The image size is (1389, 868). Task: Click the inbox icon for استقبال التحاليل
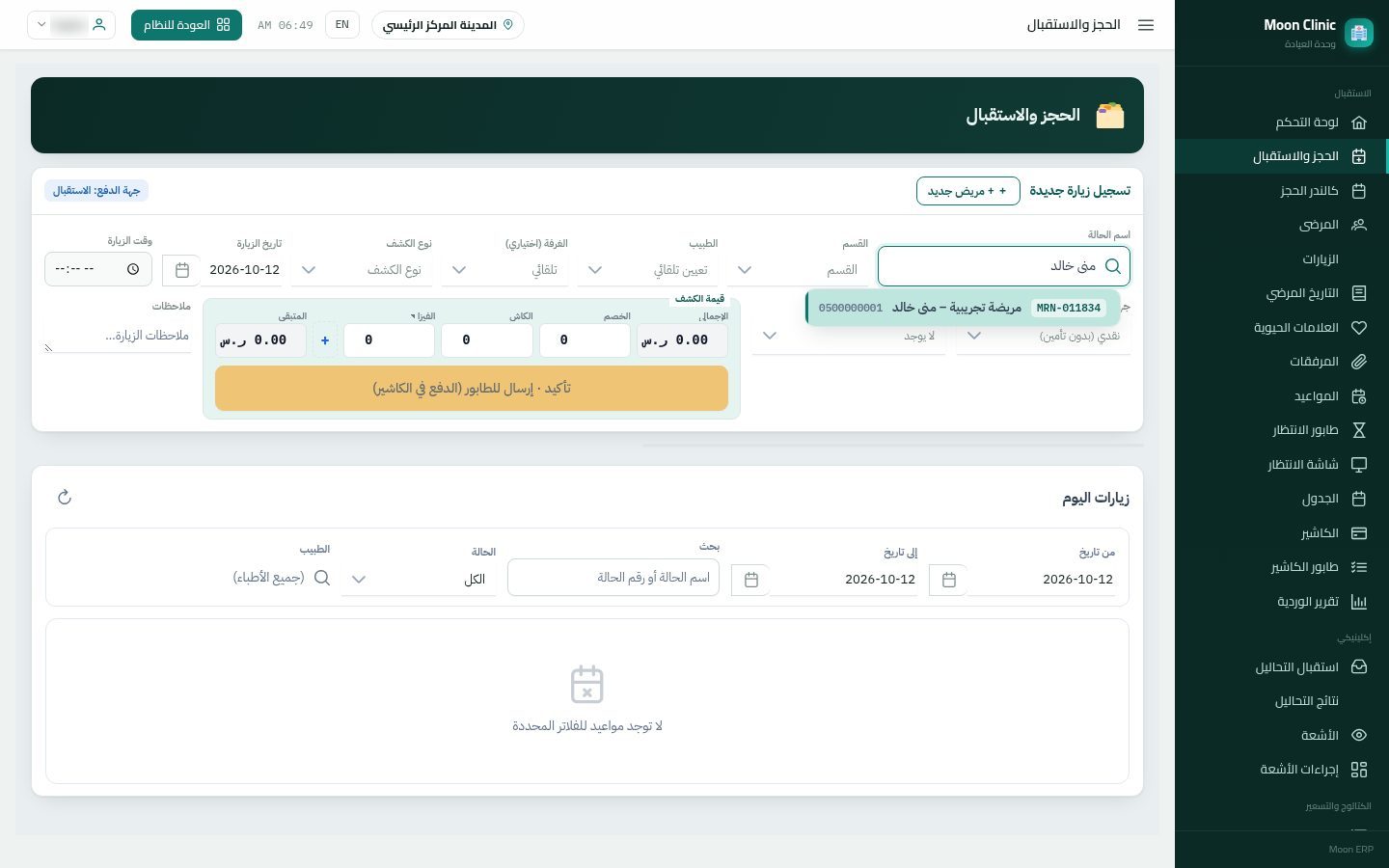point(1359,667)
